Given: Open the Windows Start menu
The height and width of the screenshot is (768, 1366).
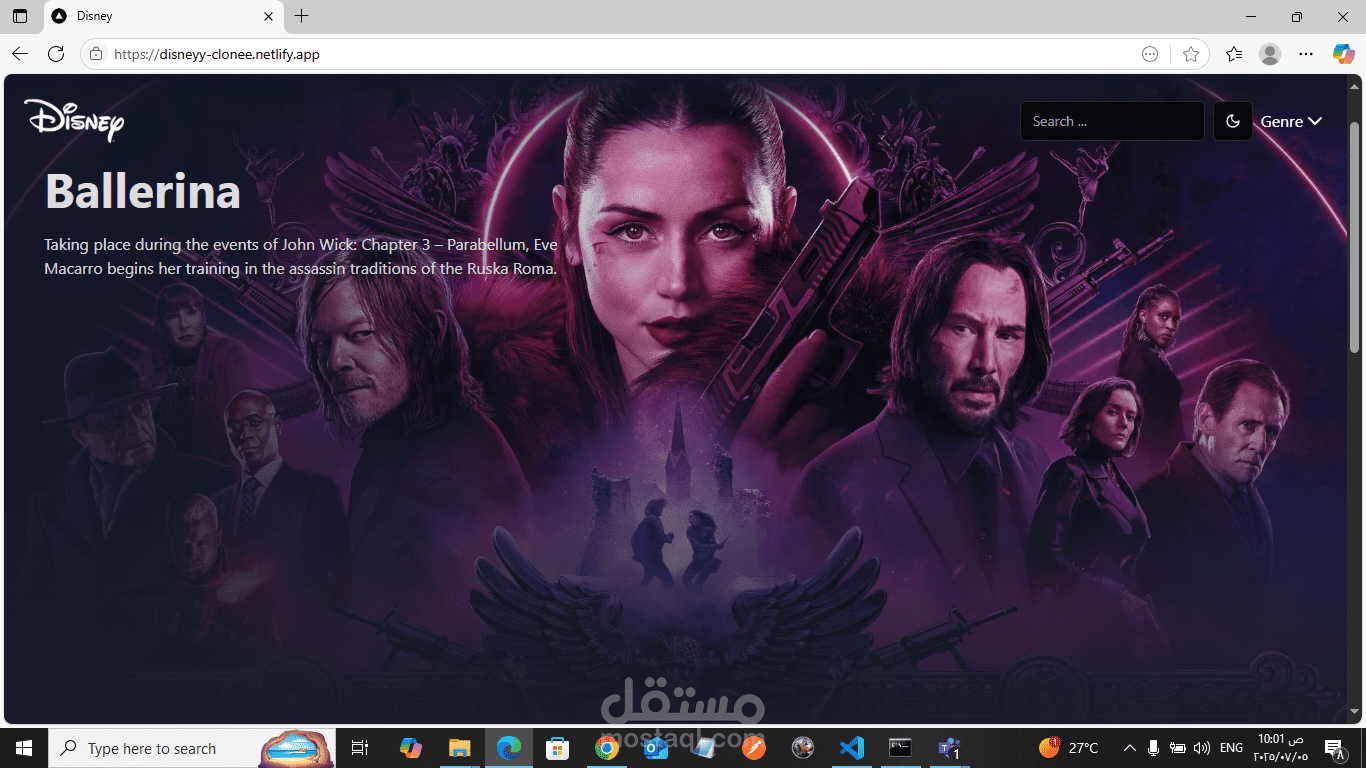Looking at the screenshot, I should [x=23, y=748].
